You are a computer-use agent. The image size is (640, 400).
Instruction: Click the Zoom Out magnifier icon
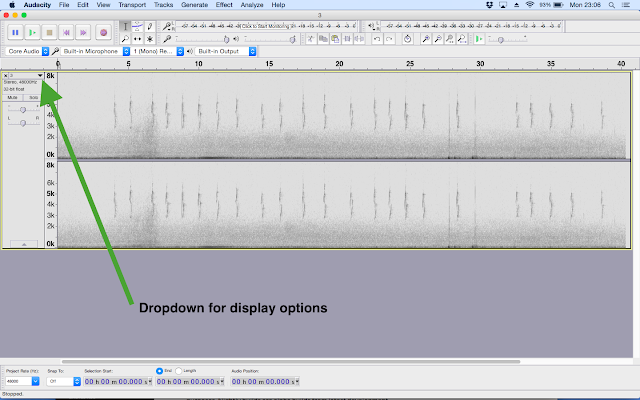(438, 39)
